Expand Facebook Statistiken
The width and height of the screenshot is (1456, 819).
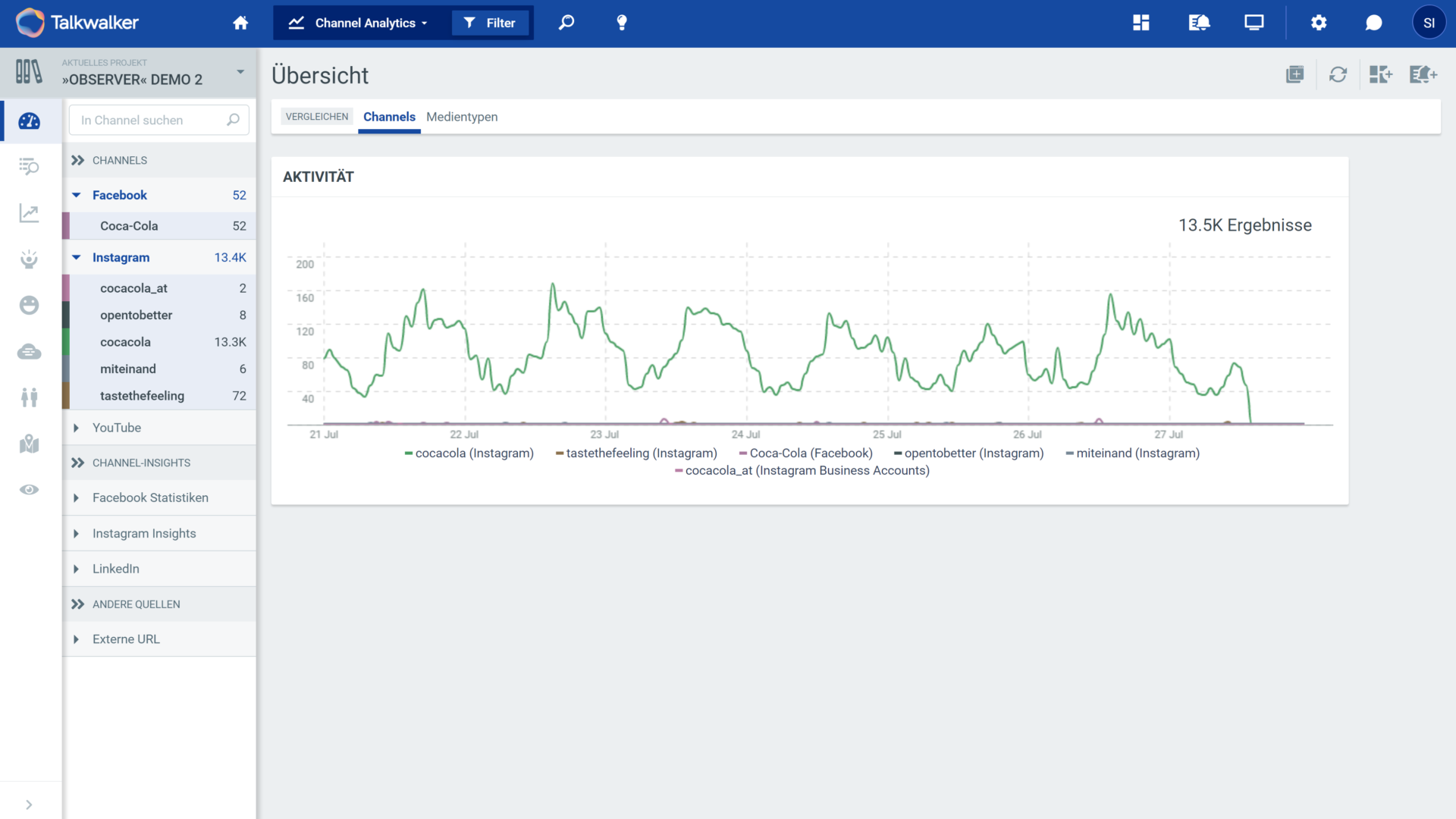point(77,498)
